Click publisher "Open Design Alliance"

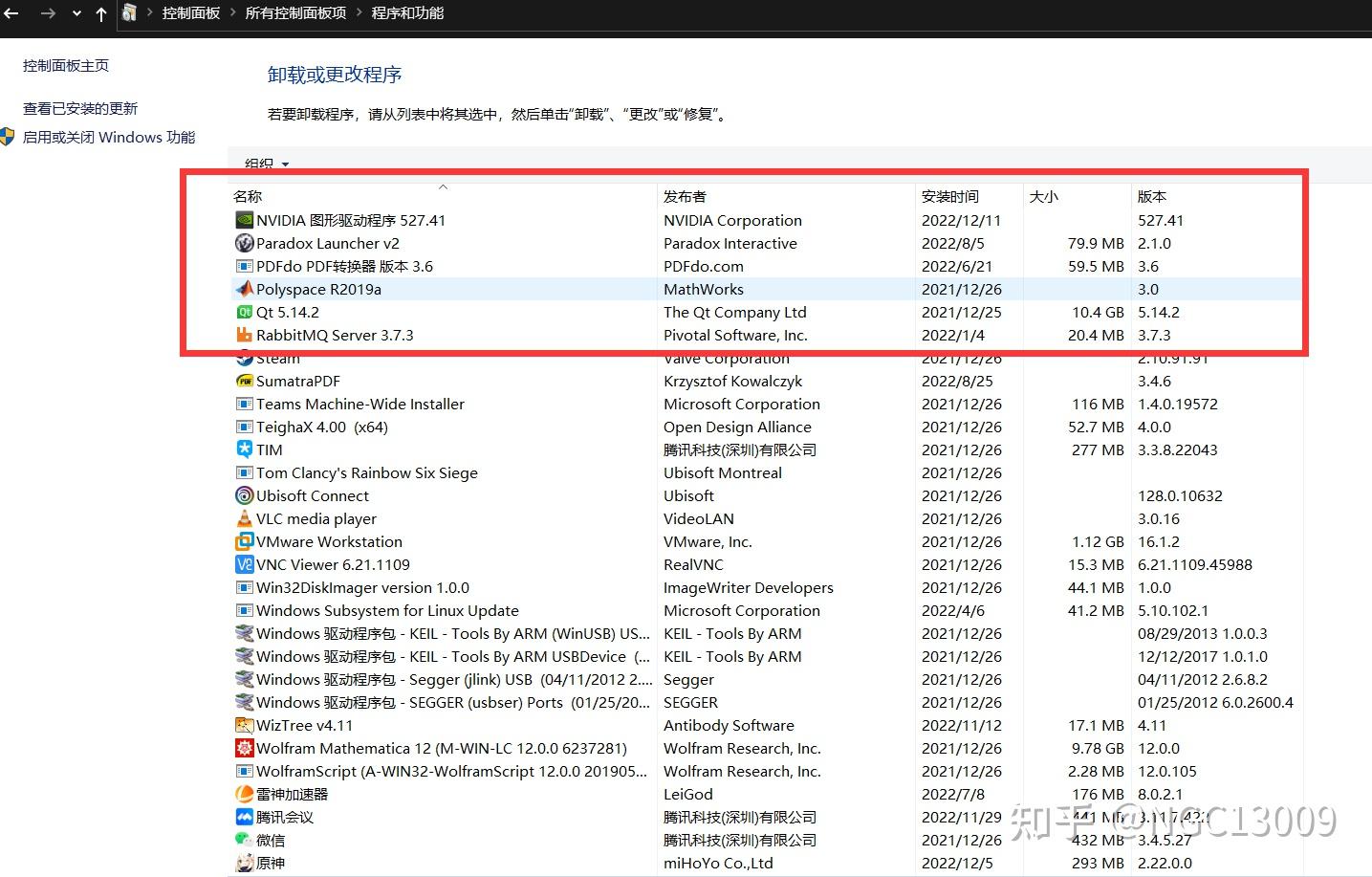(737, 427)
